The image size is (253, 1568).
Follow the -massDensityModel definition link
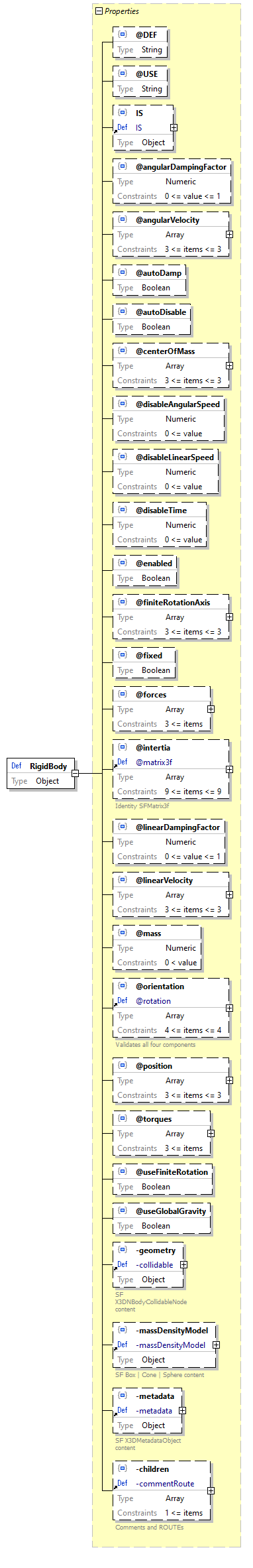point(171,1345)
